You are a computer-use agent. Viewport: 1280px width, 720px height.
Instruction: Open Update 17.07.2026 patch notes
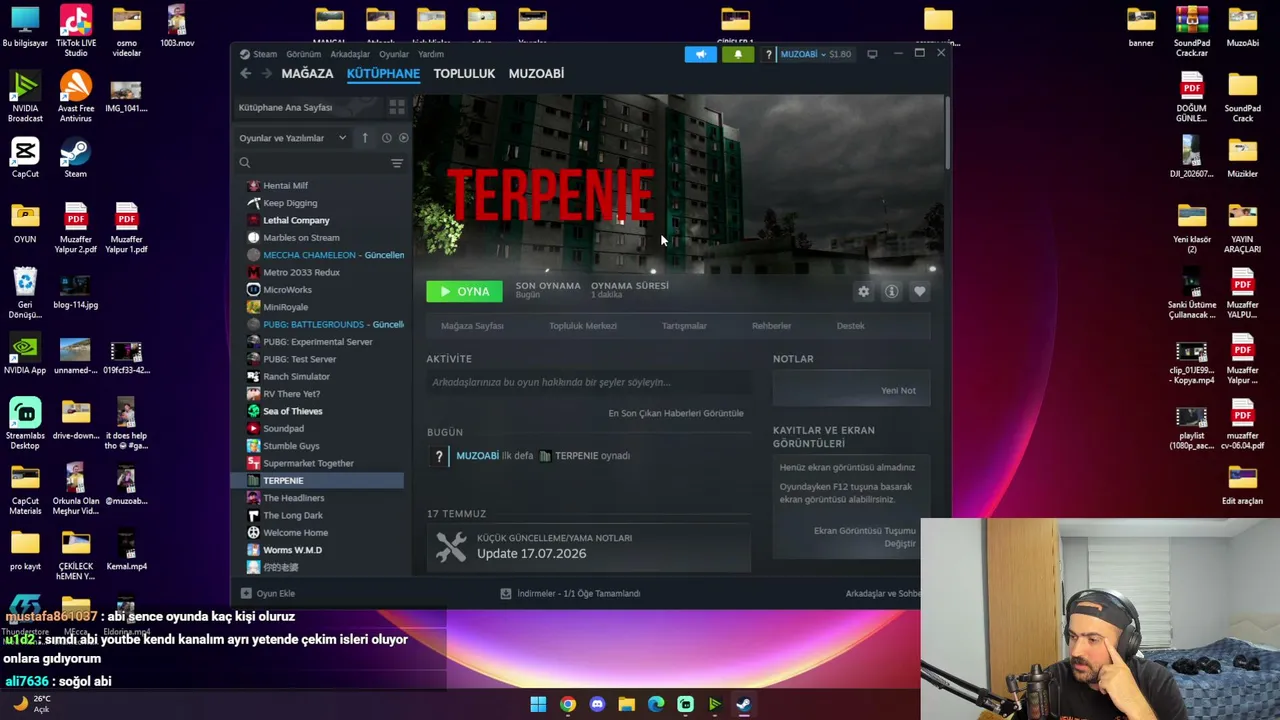[589, 547]
